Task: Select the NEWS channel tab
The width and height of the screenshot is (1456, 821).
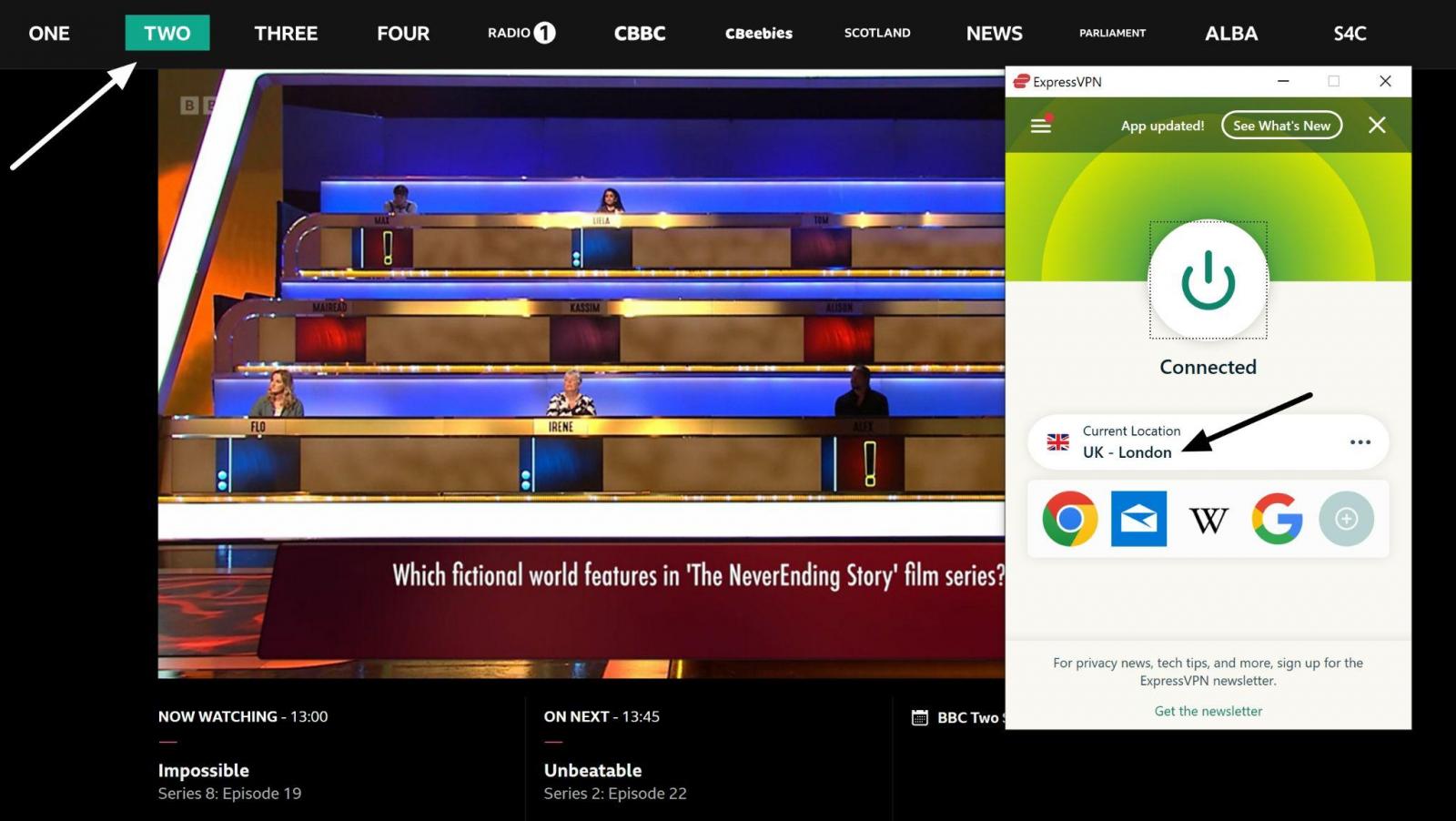Action: coord(994,33)
